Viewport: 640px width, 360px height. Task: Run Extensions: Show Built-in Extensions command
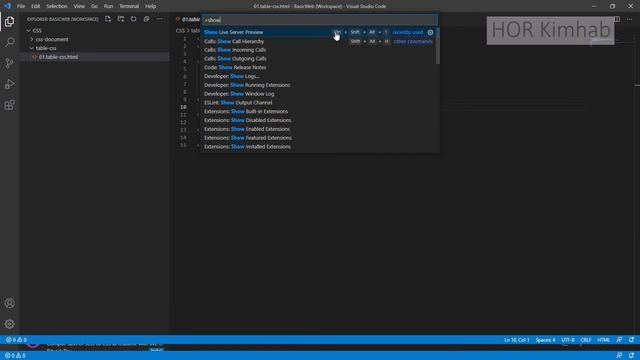tap(319, 111)
